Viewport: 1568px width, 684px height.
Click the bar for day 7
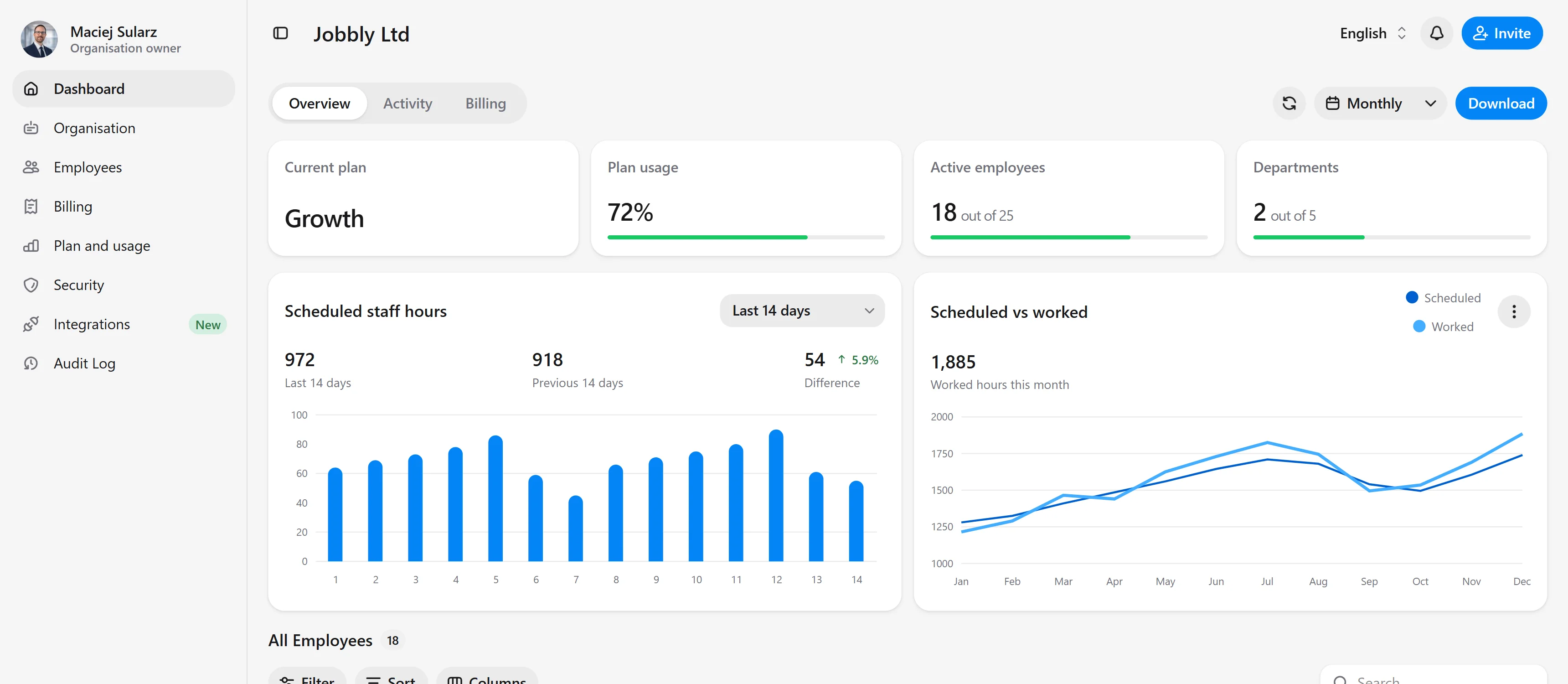pyautogui.click(x=576, y=528)
